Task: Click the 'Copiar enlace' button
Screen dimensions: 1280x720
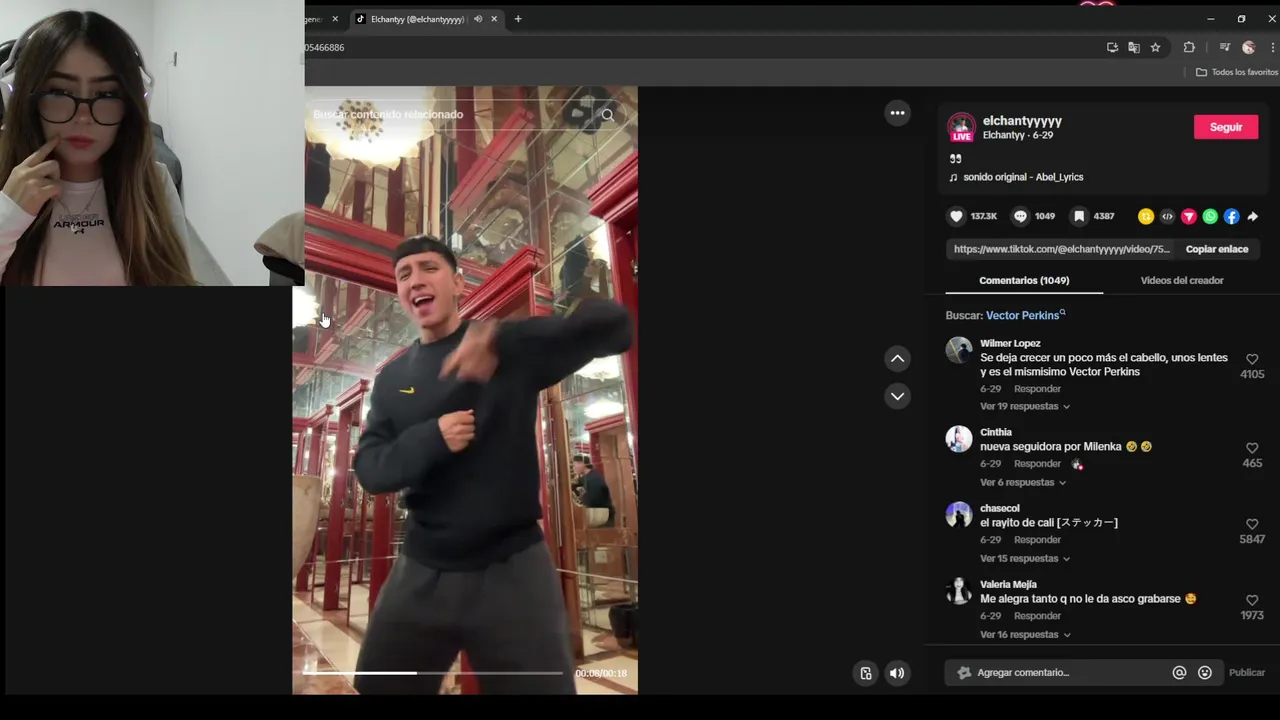Action: (x=1217, y=249)
